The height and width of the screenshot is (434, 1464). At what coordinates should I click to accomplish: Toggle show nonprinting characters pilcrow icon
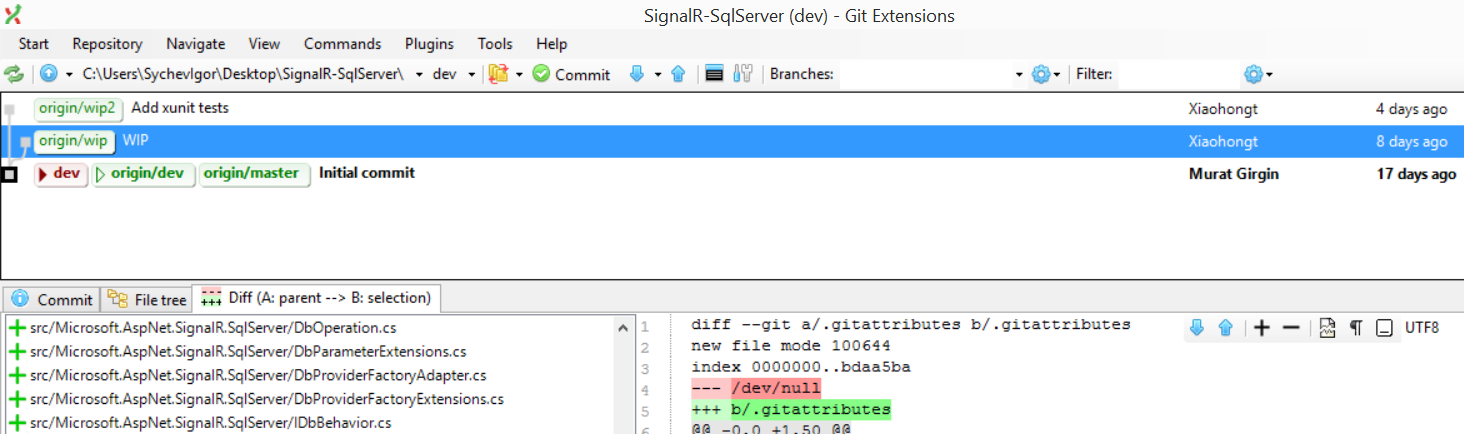coord(1356,328)
